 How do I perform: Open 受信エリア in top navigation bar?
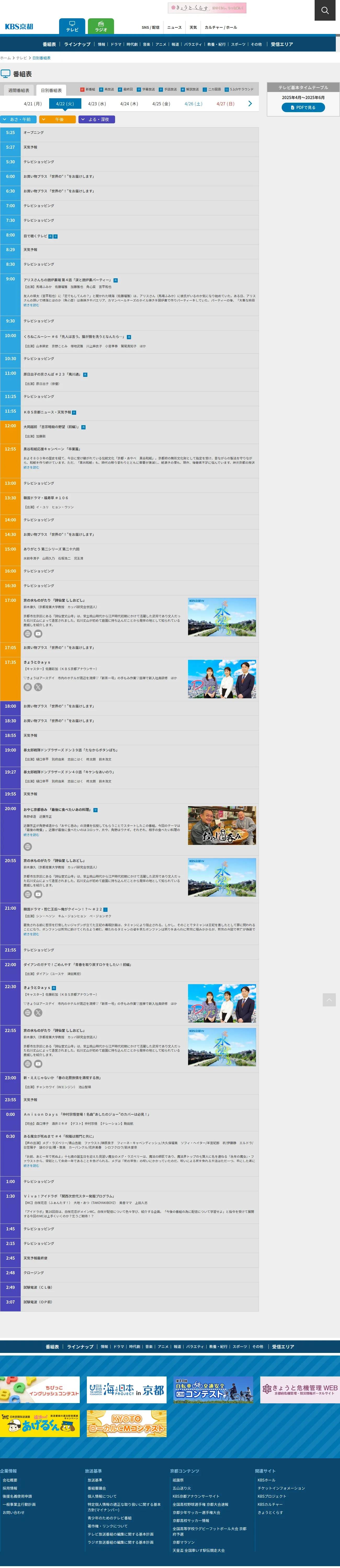pos(282,44)
